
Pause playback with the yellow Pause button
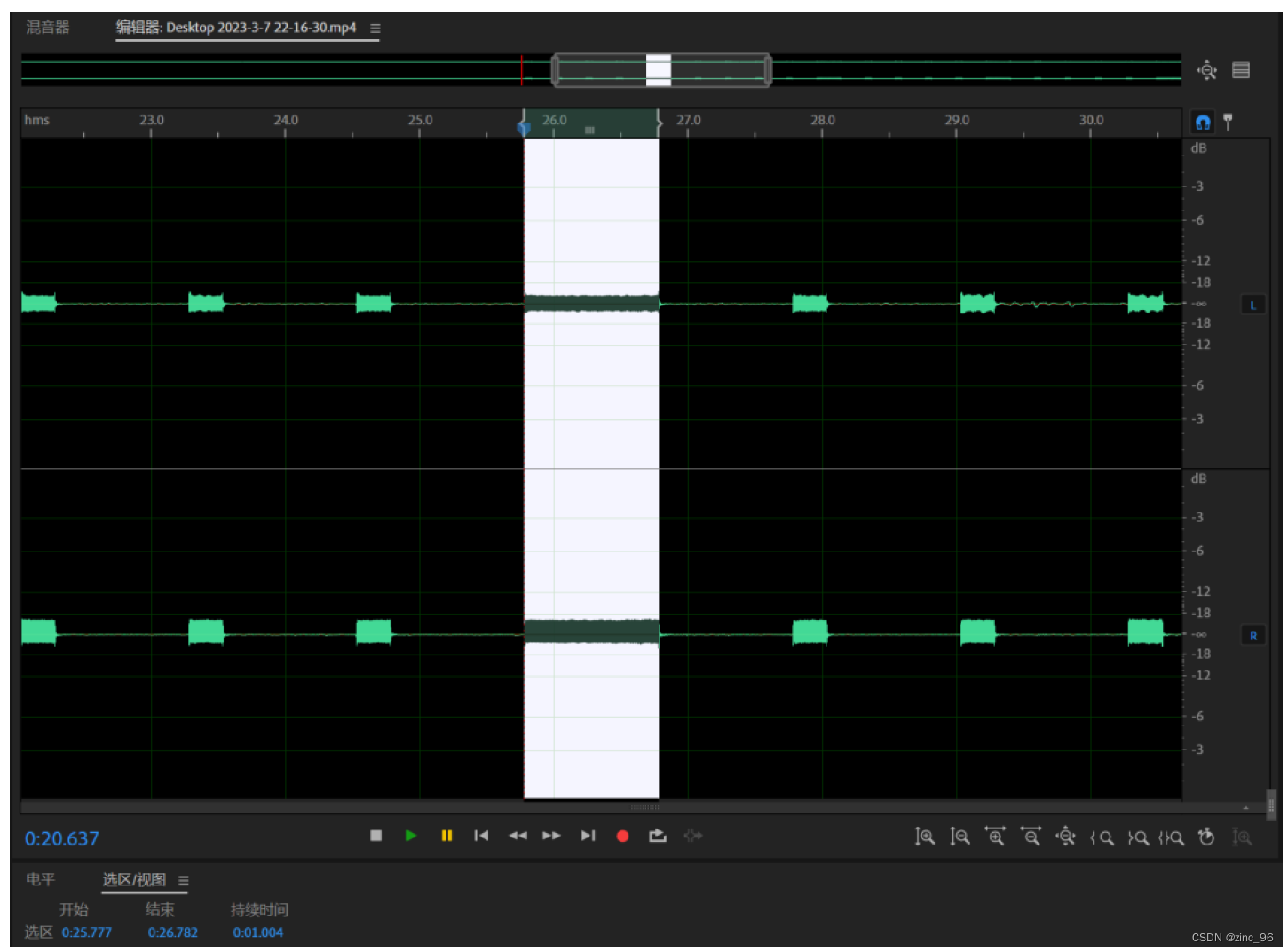click(x=446, y=836)
